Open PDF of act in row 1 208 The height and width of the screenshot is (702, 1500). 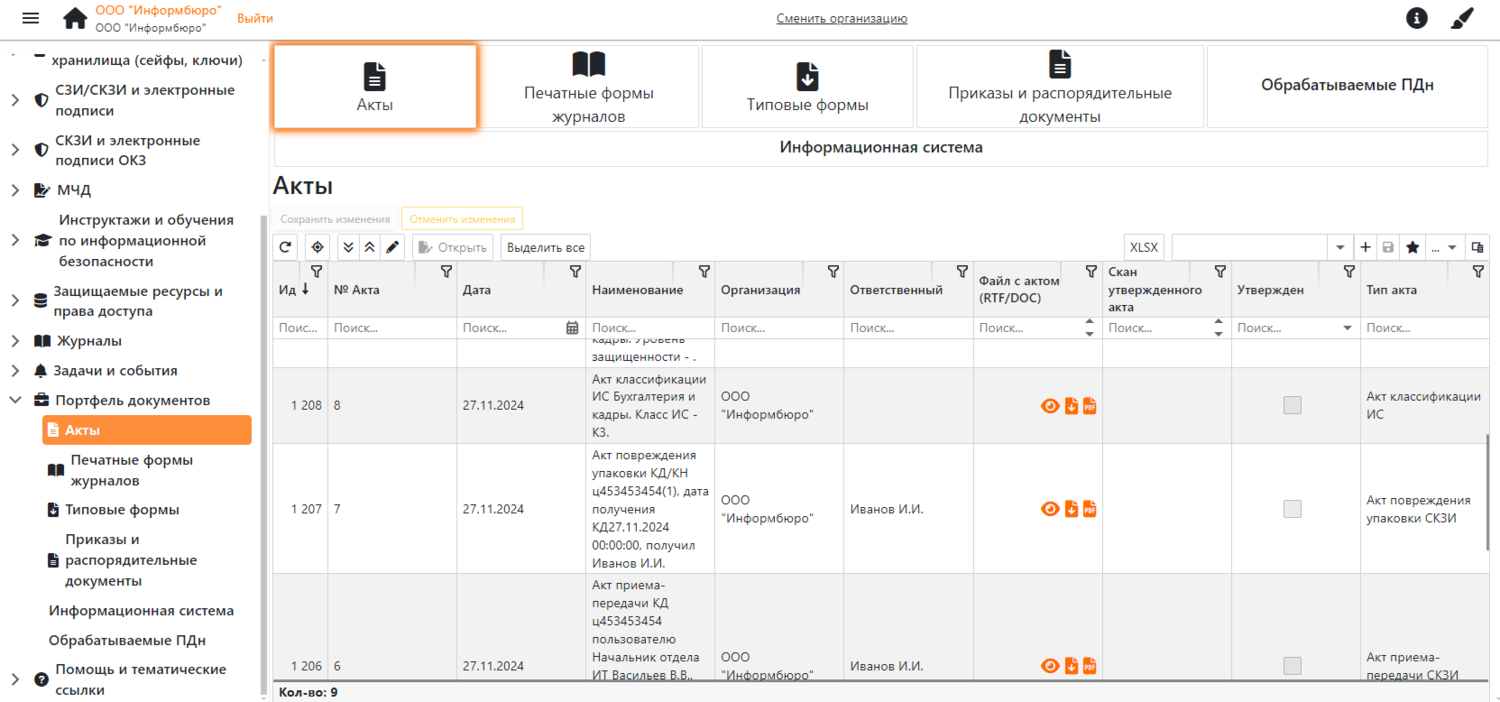pos(1090,406)
